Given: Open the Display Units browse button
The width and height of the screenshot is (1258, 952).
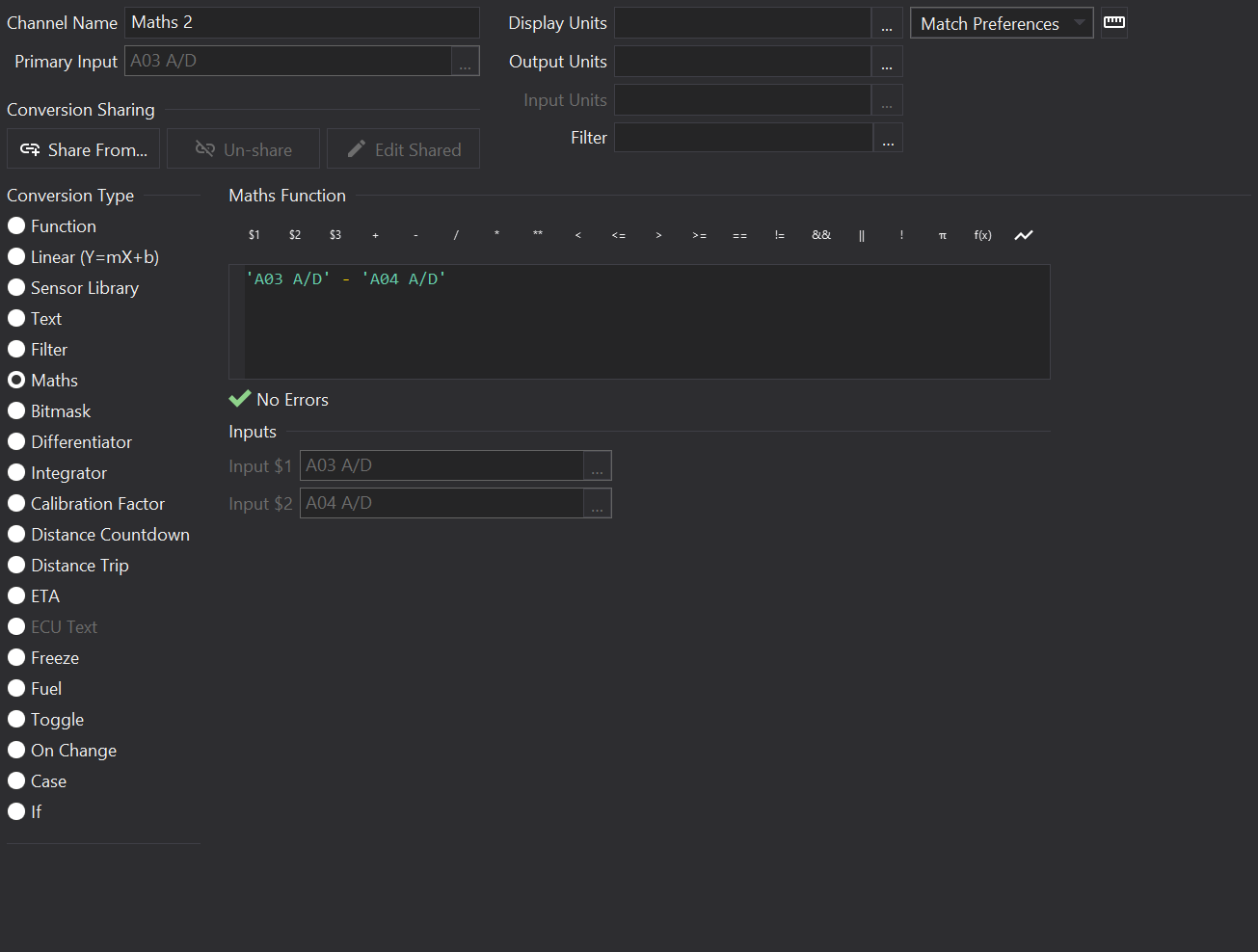Looking at the screenshot, I should (887, 23).
